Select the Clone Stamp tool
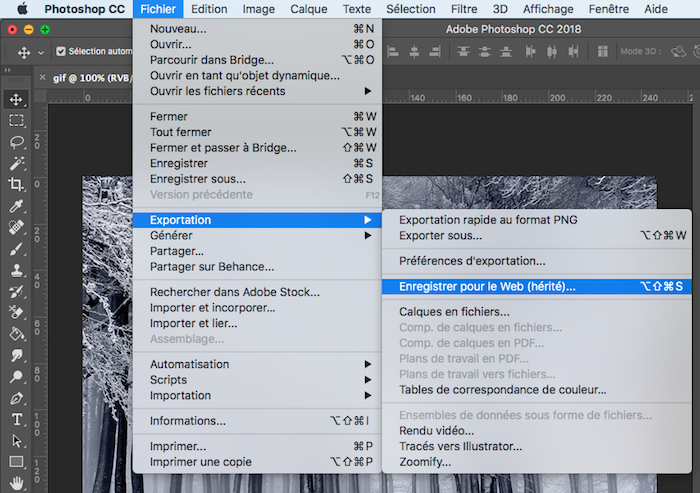Image resolution: width=700 pixels, height=493 pixels. point(17,270)
